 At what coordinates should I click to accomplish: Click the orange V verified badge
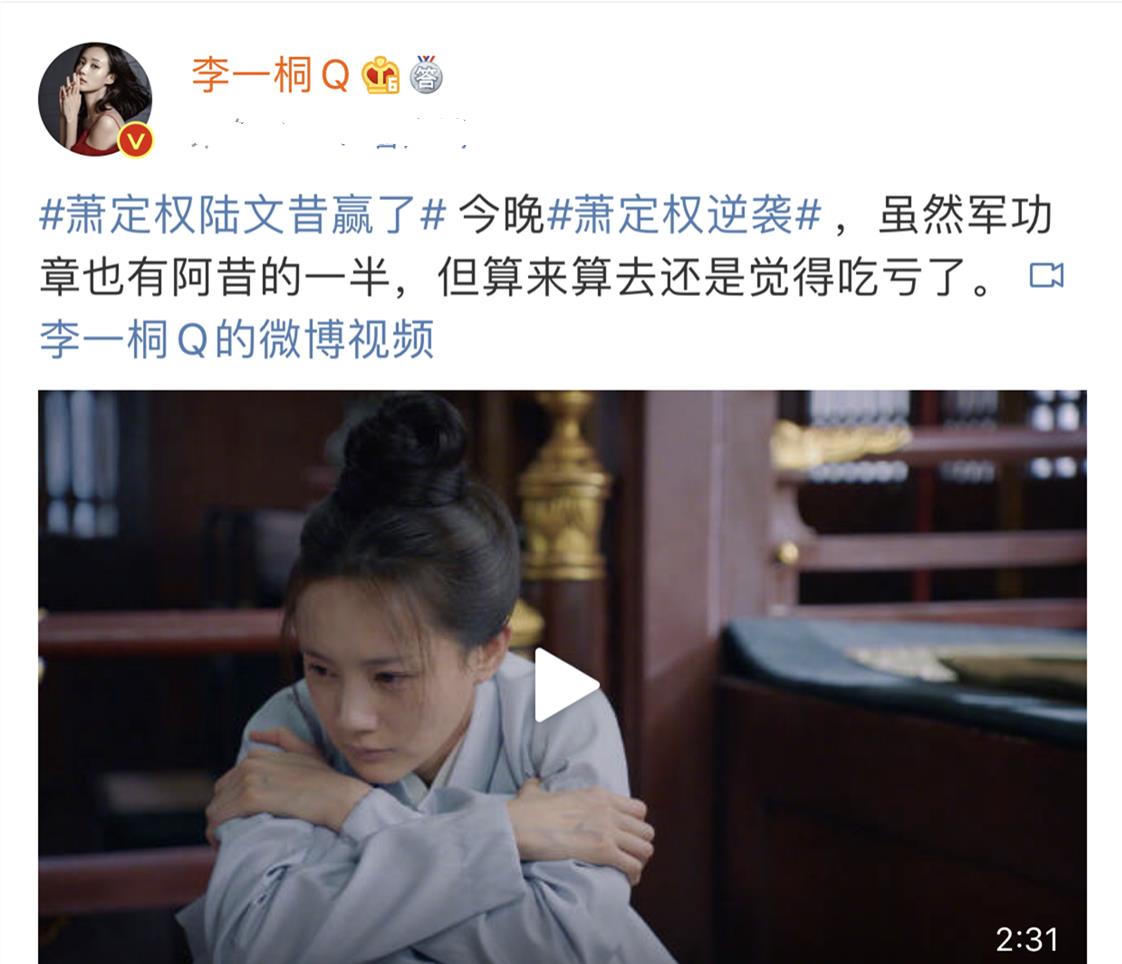pyautogui.click(x=135, y=140)
